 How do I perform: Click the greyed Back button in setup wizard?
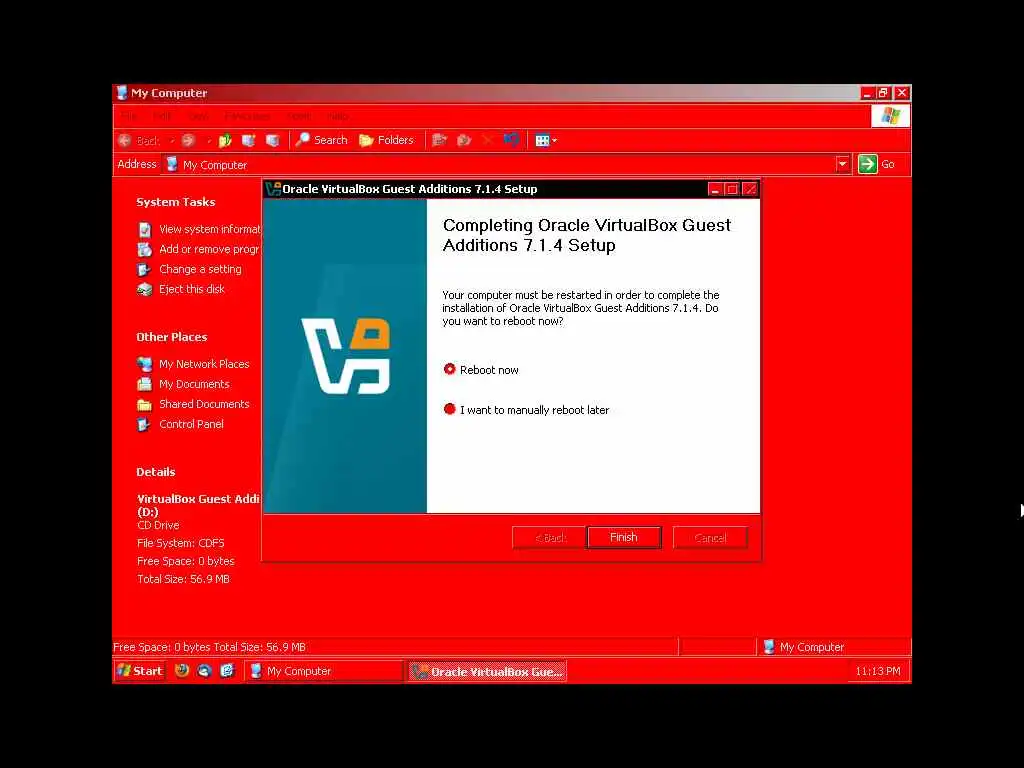[549, 537]
